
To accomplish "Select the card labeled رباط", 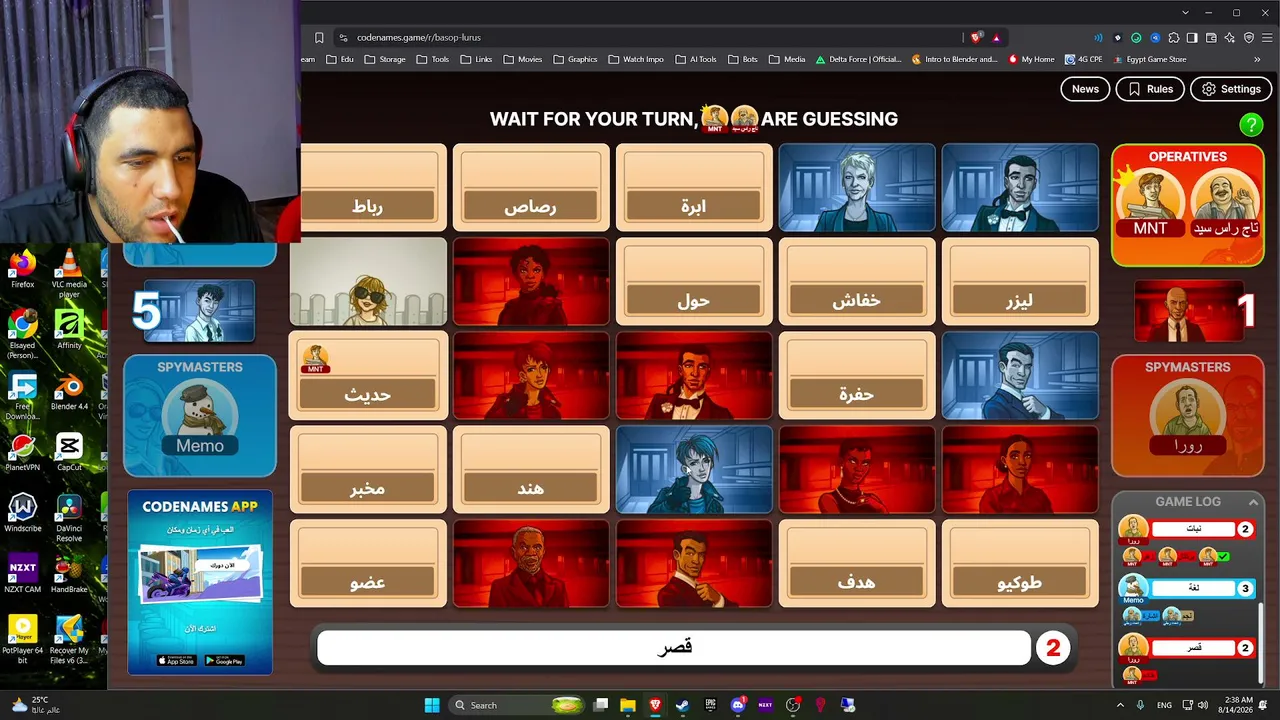I will (x=368, y=188).
